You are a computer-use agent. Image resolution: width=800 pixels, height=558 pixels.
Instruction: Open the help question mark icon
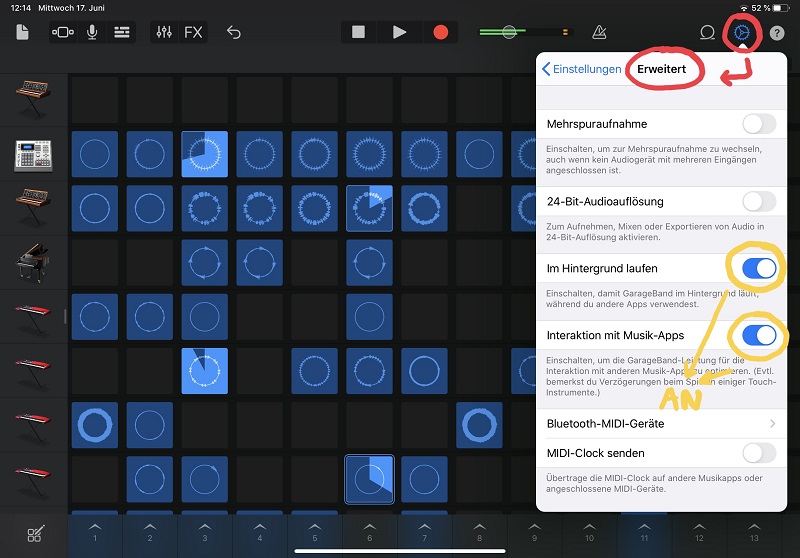click(777, 33)
